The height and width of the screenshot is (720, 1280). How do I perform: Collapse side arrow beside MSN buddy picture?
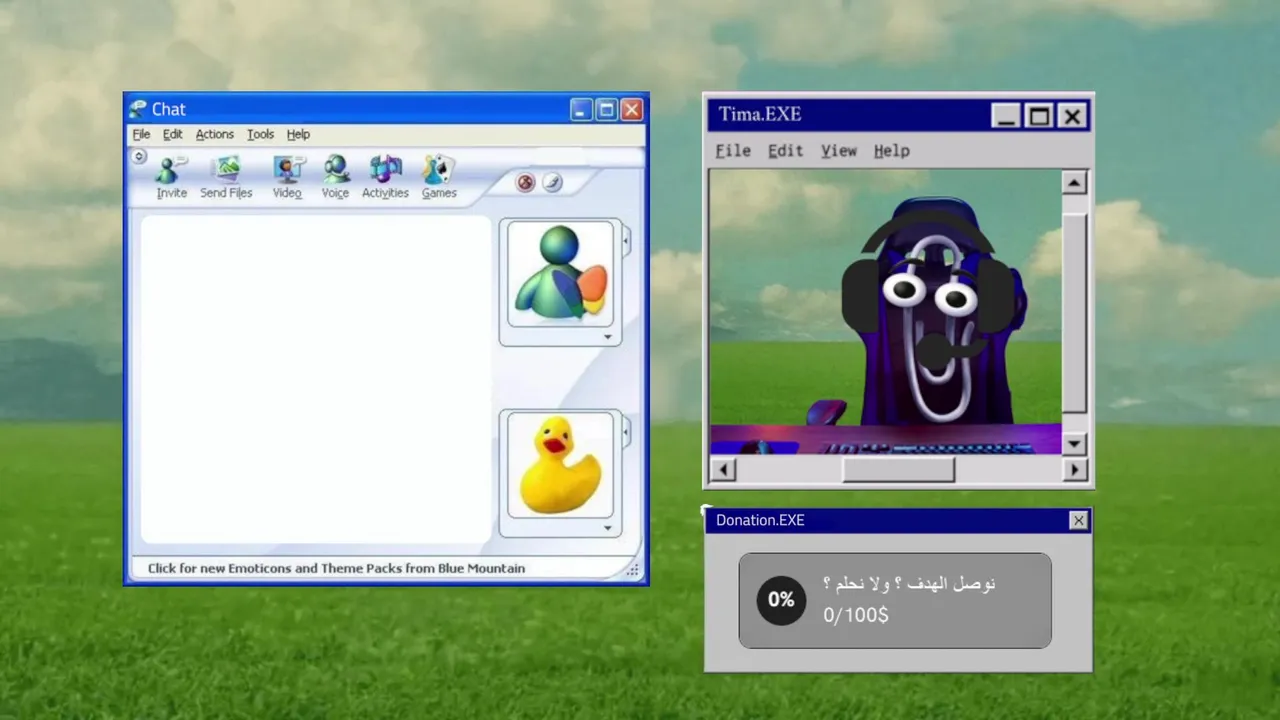click(x=626, y=241)
